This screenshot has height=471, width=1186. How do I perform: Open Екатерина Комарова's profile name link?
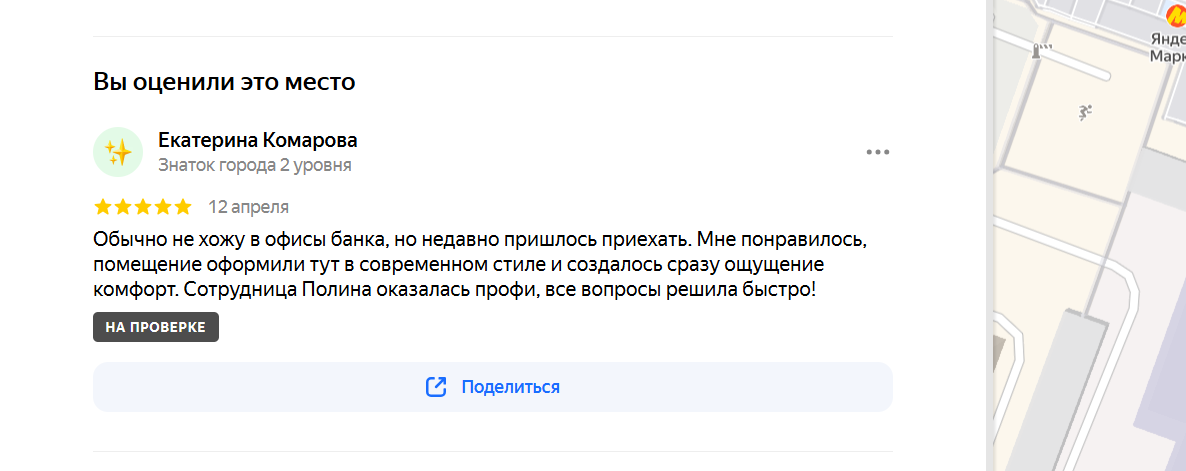point(258,140)
